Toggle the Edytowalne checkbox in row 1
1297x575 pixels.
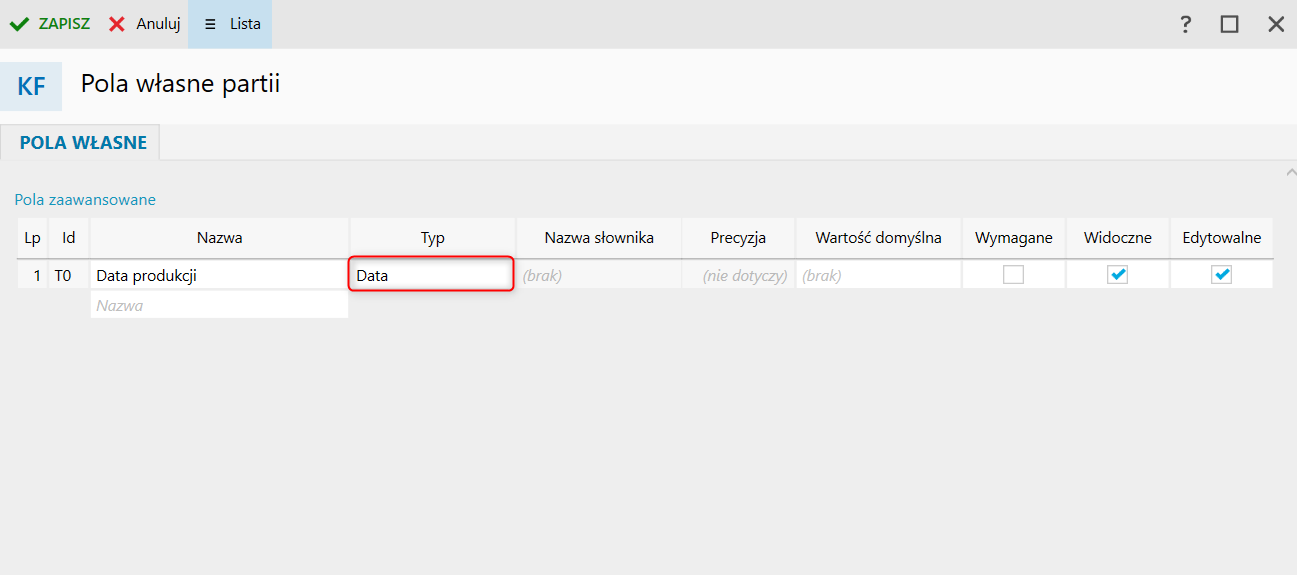pyautogui.click(x=1221, y=275)
